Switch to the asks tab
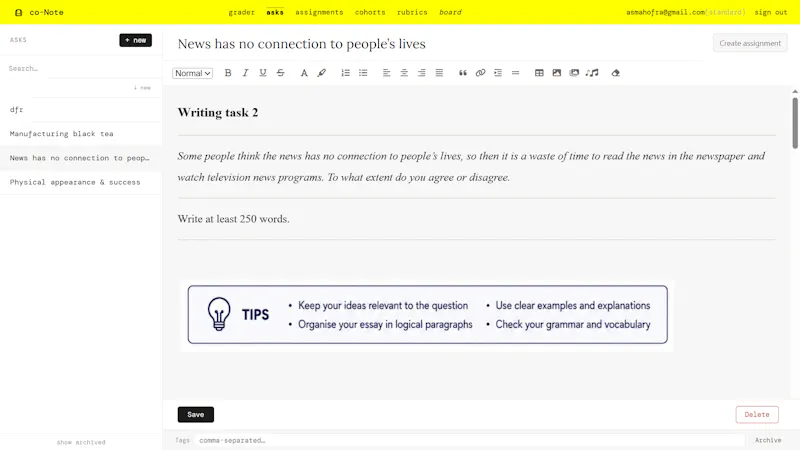Viewport: 800px width, 450px height. tap(275, 12)
